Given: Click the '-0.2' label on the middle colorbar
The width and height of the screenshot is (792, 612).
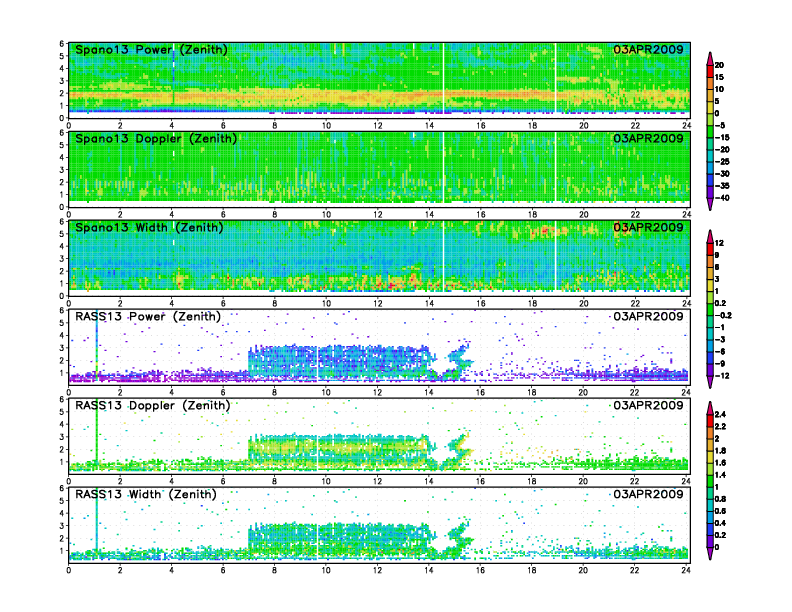Looking at the screenshot, I should pos(723,315).
